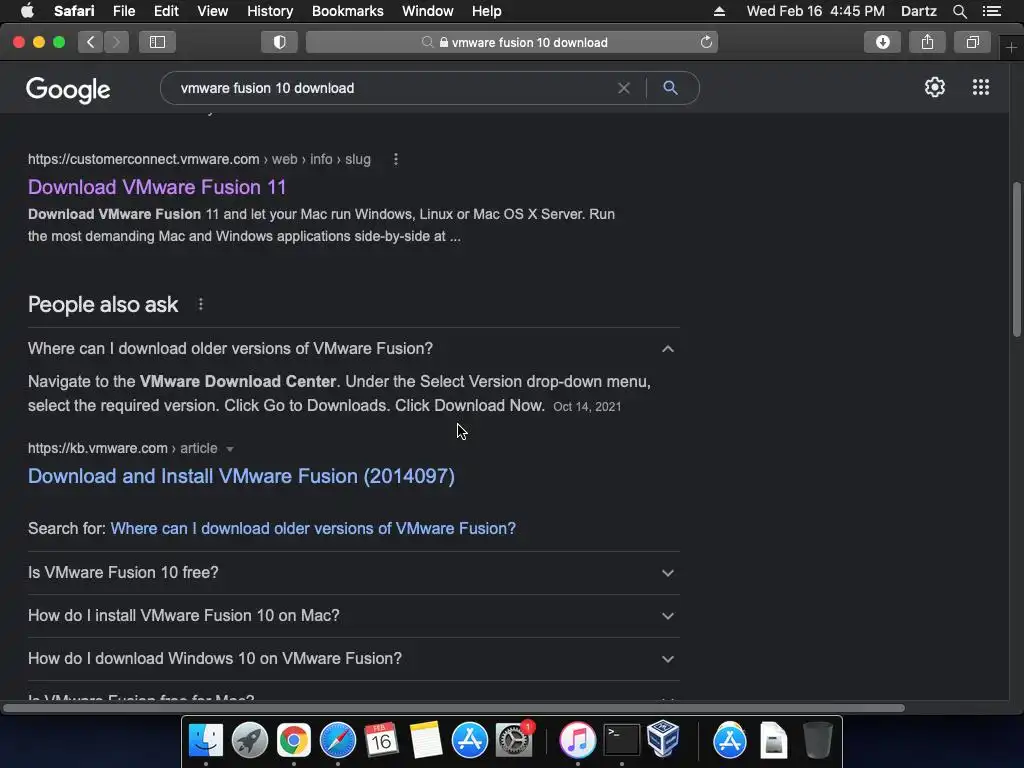Viewport: 1024px width, 768px height.
Task: Click the Dartz user name in menu bar
Action: (918, 11)
